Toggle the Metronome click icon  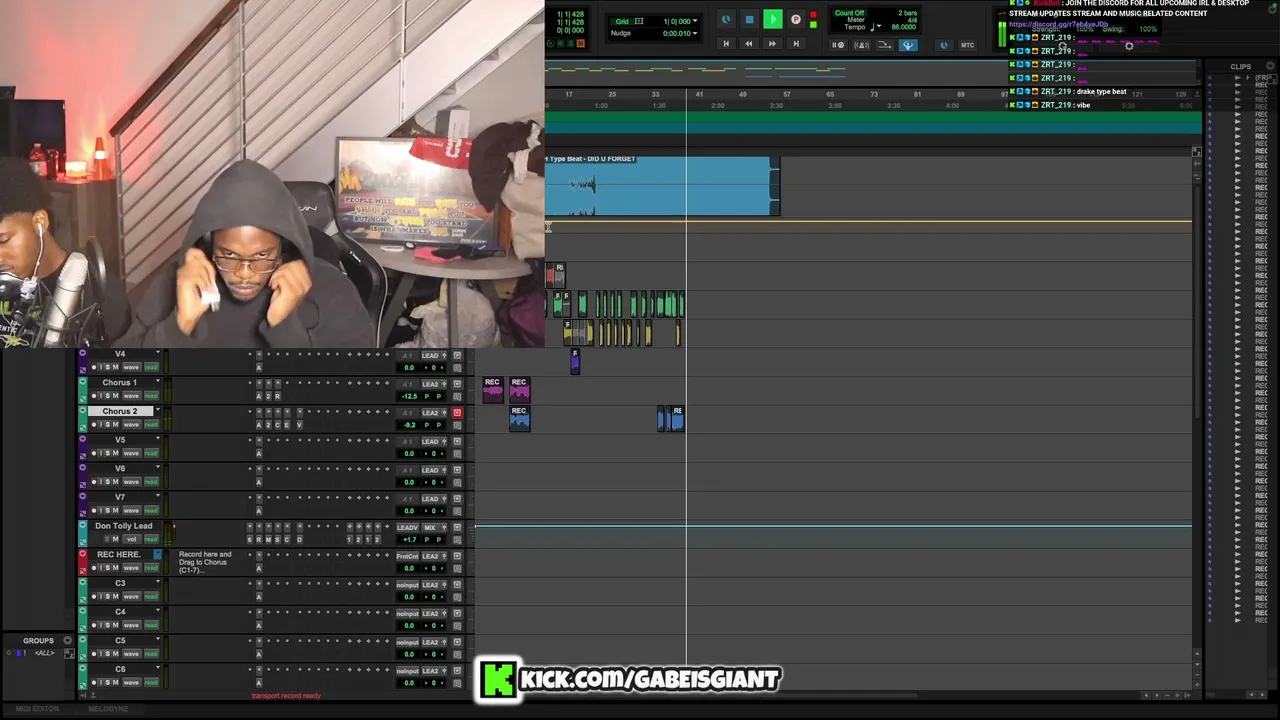pyautogui.click(x=861, y=45)
